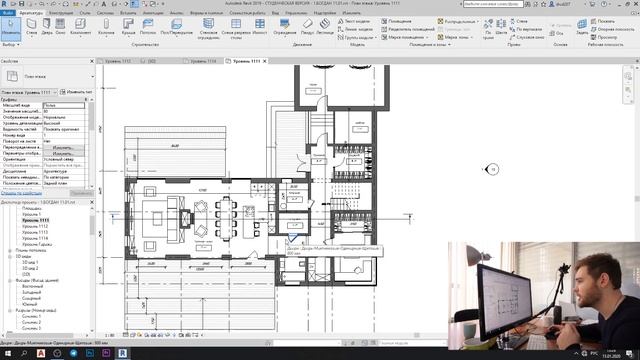
Task: Select the curtain grid tool
Action: point(236,29)
